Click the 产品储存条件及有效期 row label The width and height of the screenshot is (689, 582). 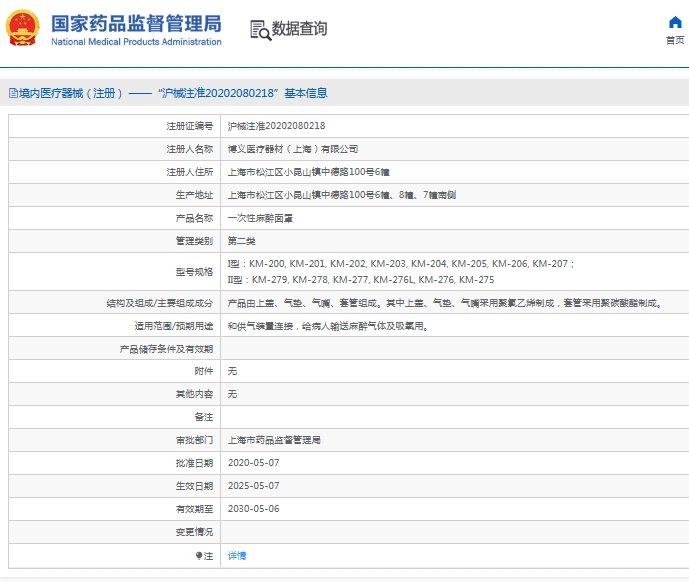166,349
